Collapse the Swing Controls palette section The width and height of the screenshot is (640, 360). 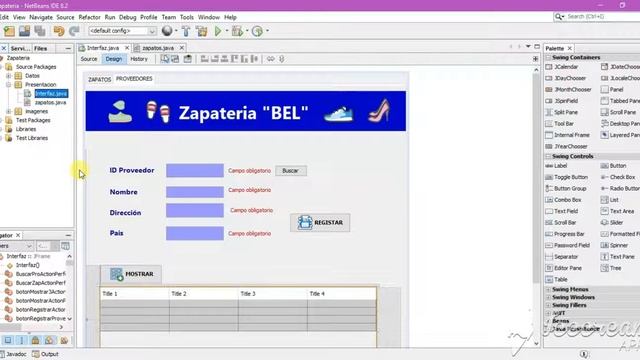coord(548,156)
